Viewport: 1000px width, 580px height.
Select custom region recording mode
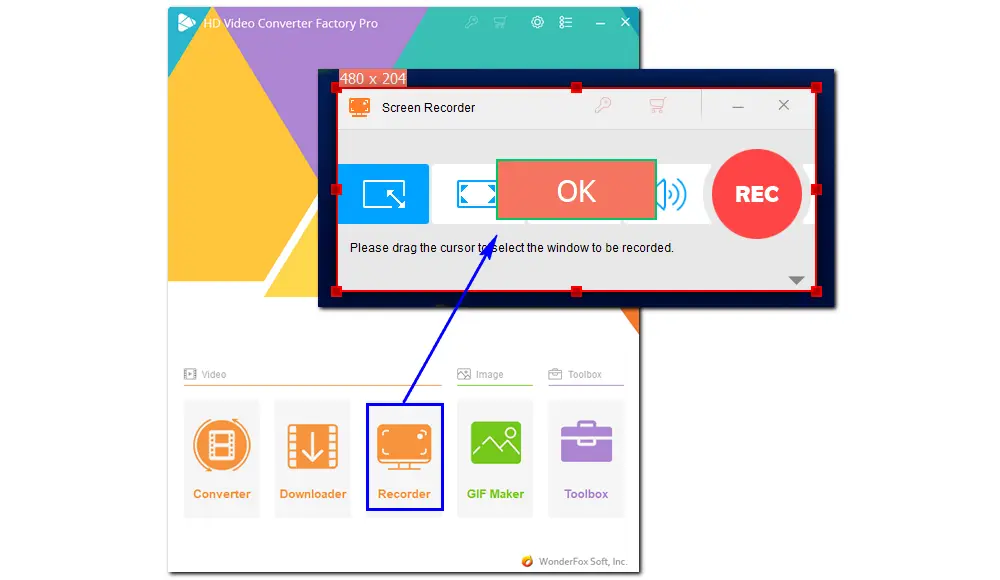pyautogui.click(x=383, y=194)
